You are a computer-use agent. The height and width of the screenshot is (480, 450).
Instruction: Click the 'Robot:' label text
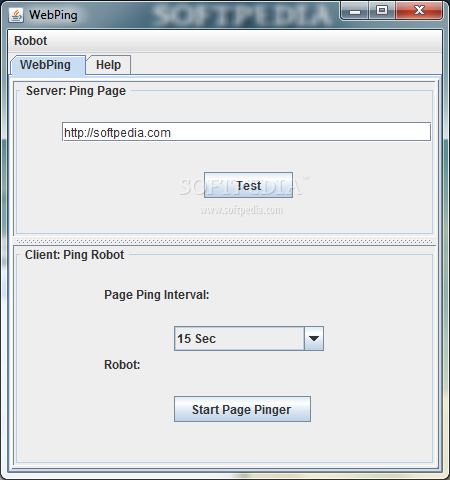click(x=122, y=365)
